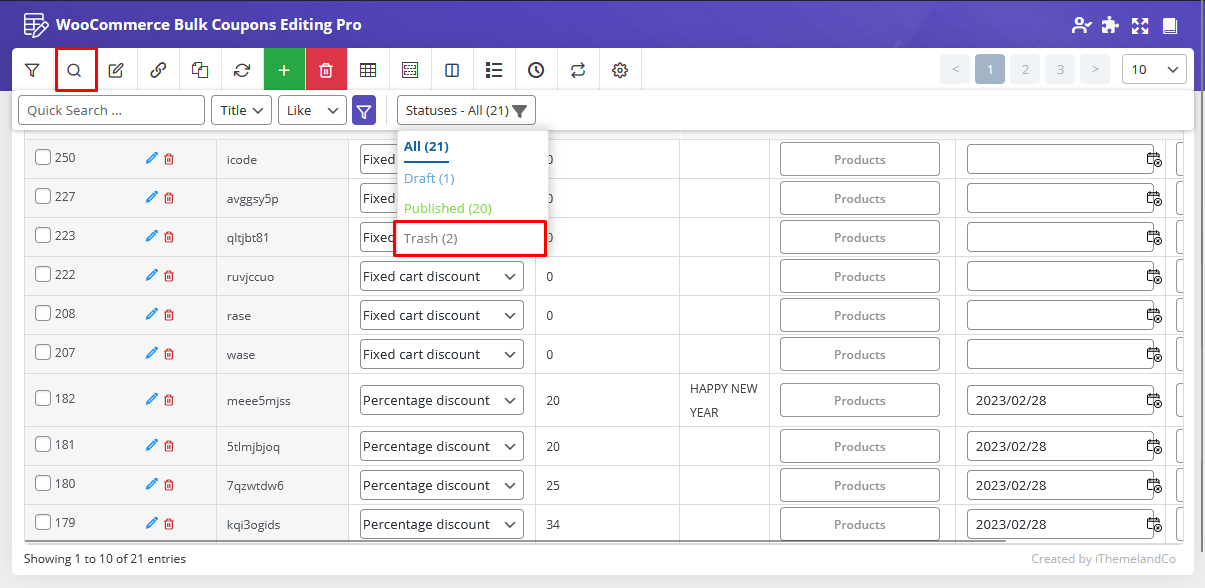Viewport: 1205px width, 588px height.
Task: Check the box next to coupon 179
Action: pos(43,522)
